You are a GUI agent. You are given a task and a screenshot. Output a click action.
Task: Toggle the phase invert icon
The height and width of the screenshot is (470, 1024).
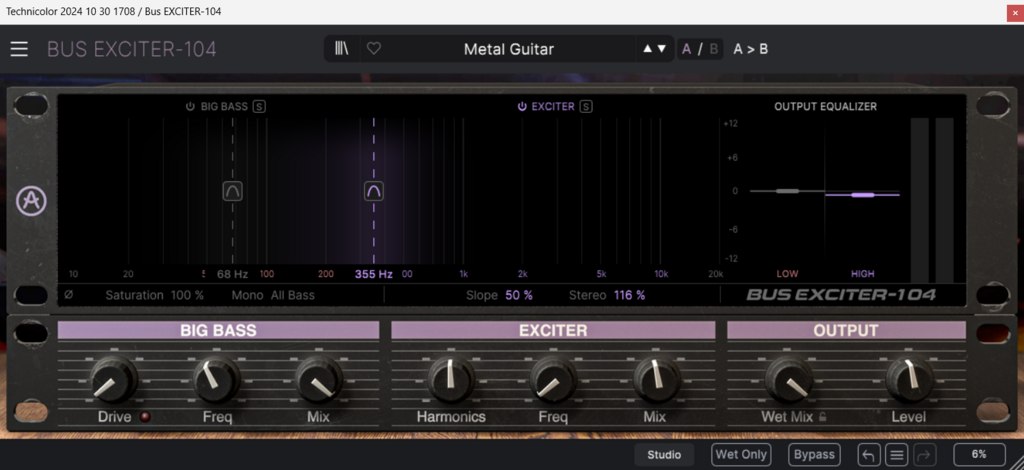click(69, 295)
